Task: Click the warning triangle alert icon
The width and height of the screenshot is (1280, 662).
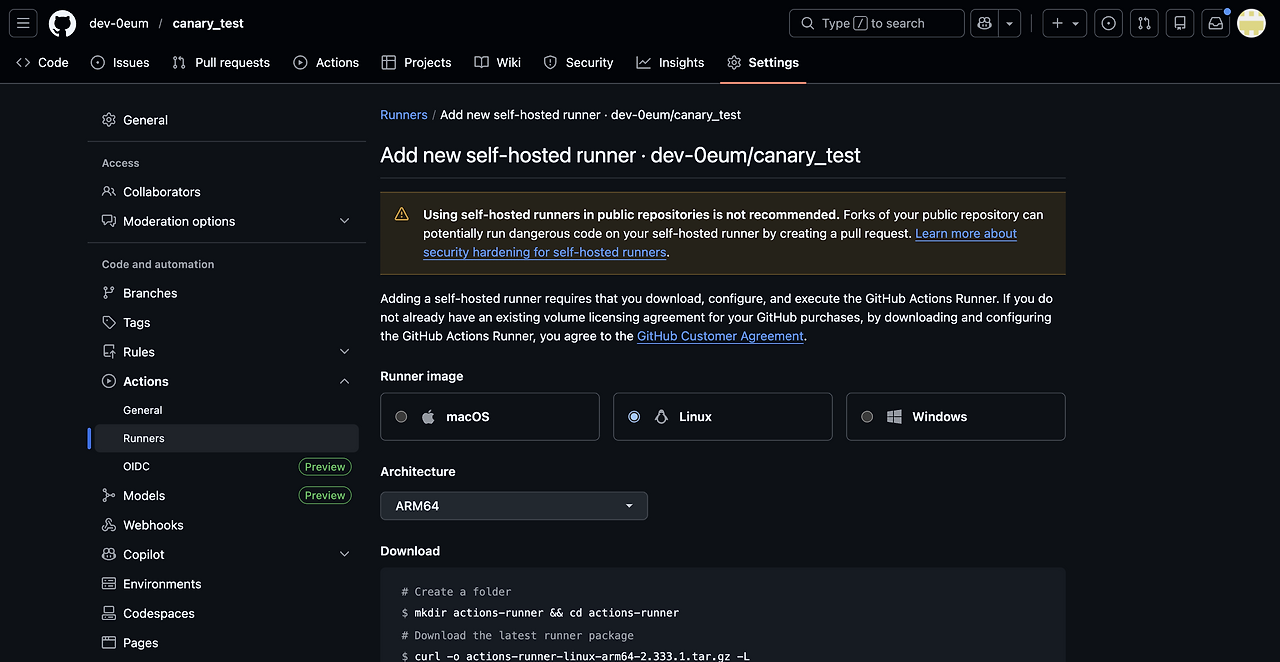Action: point(401,214)
